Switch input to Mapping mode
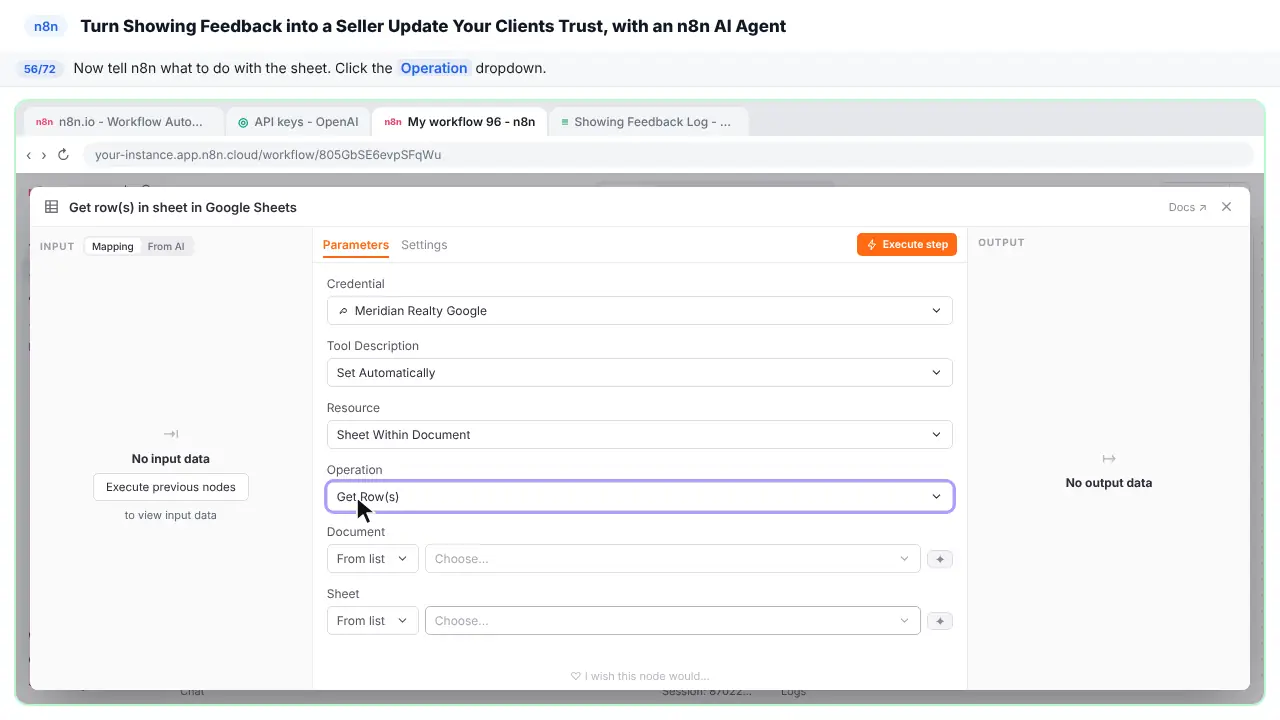This screenshot has height=720, width=1280. [x=113, y=246]
